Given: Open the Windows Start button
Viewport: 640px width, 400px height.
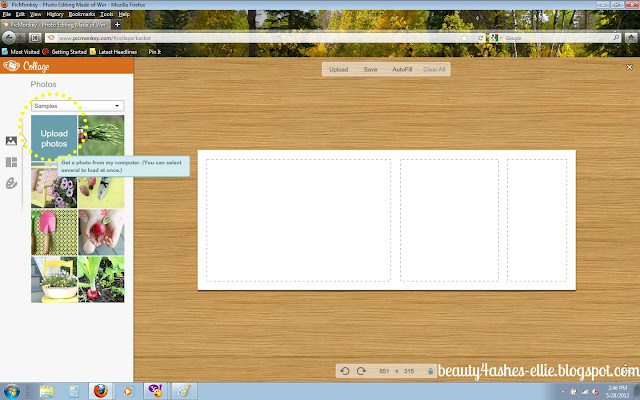Looking at the screenshot, I should pyautogui.click(x=11, y=391).
